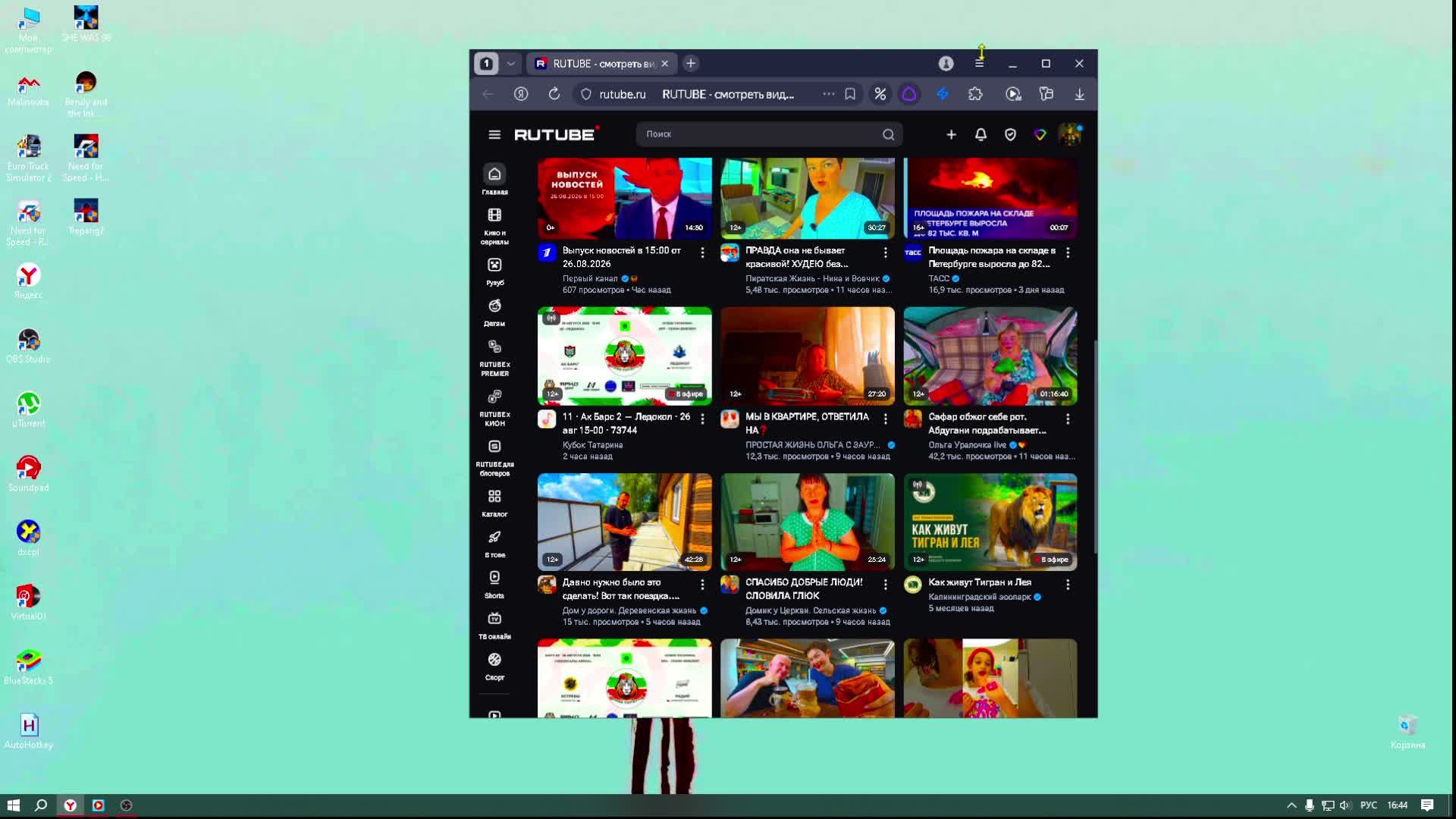Image resolution: width=1456 pixels, height=819 pixels.
Task: Click the Yandex home button in toolbar
Action: click(521, 94)
